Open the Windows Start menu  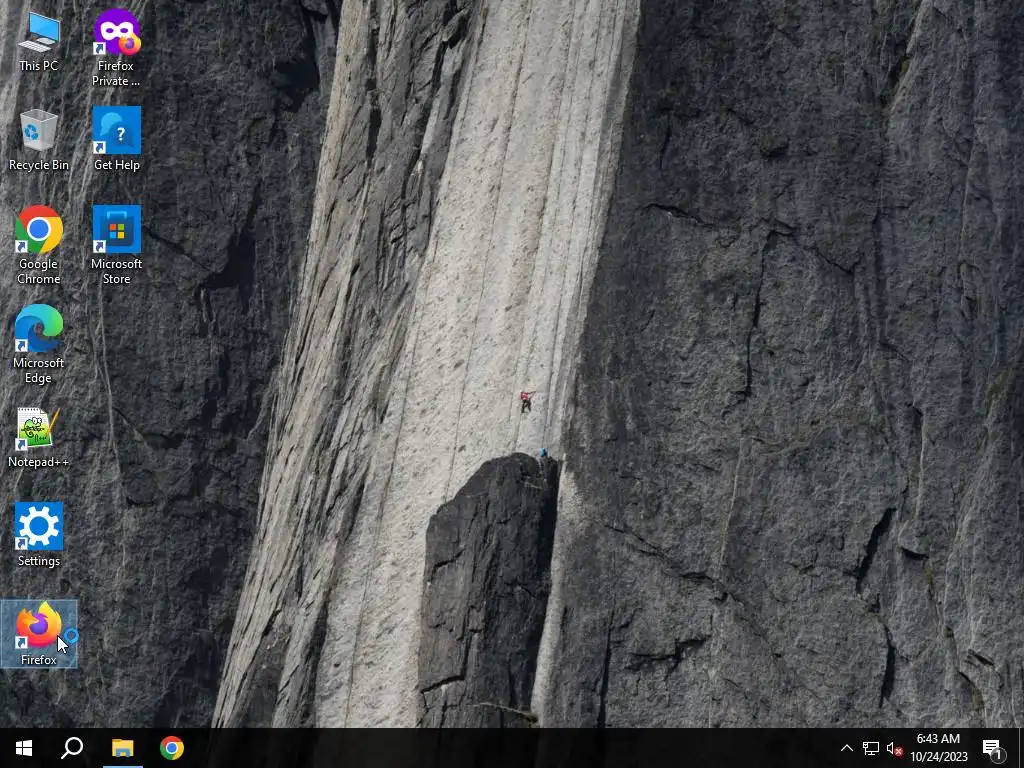(24, 748)
